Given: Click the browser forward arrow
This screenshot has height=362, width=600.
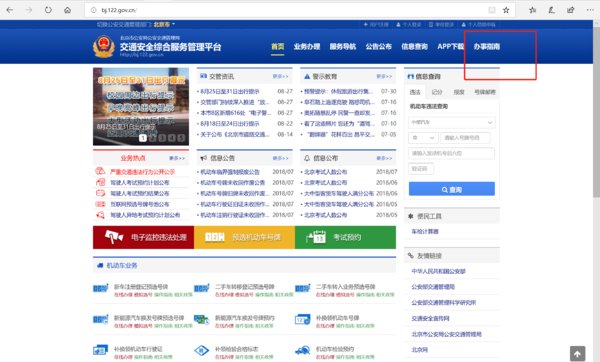Looking at the screenshot, I should pos(29,10).
